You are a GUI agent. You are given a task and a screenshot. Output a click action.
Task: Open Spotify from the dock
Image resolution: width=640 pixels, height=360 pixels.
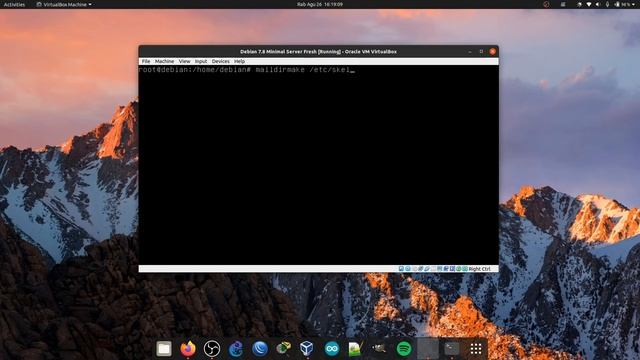tap(404, 349)
